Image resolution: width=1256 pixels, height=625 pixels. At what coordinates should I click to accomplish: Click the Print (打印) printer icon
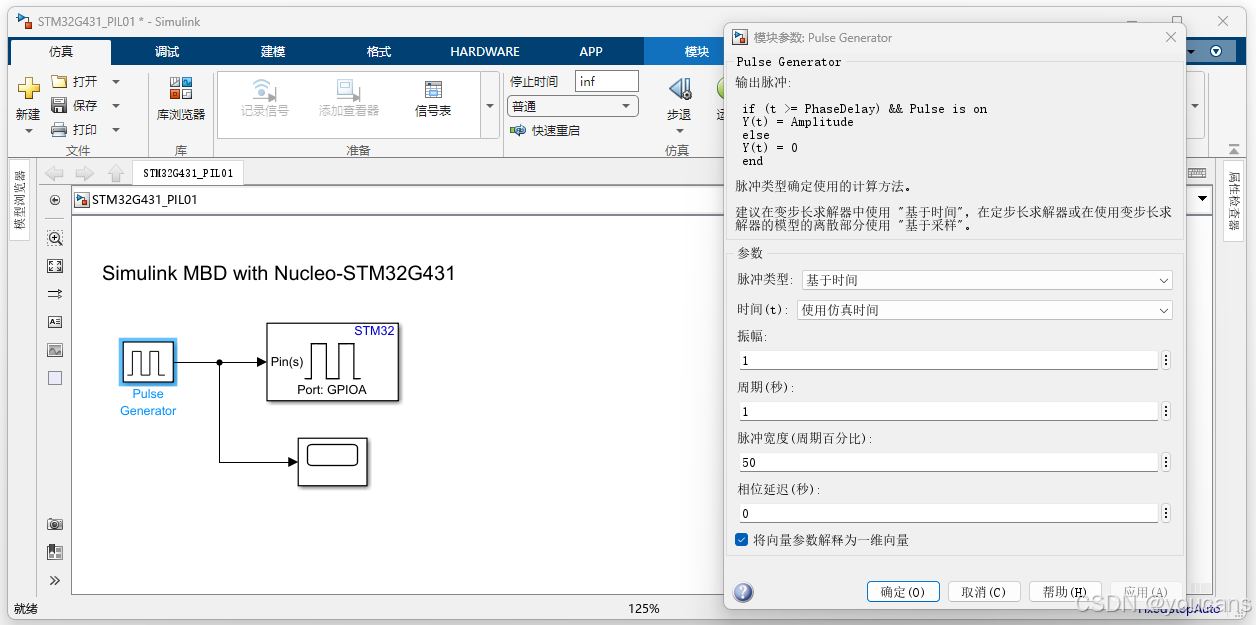[59, 129]
